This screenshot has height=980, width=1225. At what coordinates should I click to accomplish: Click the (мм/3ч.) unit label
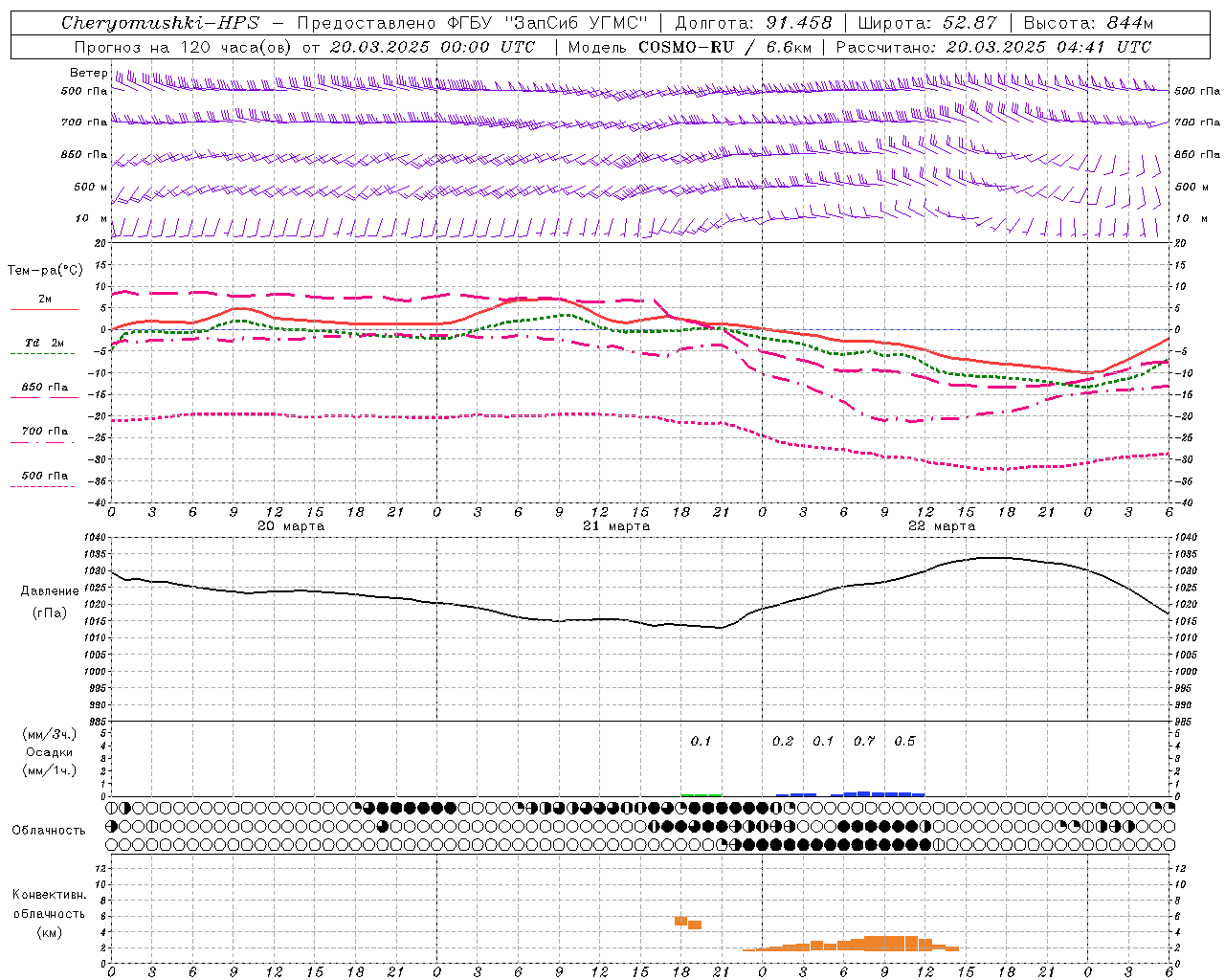50,734
